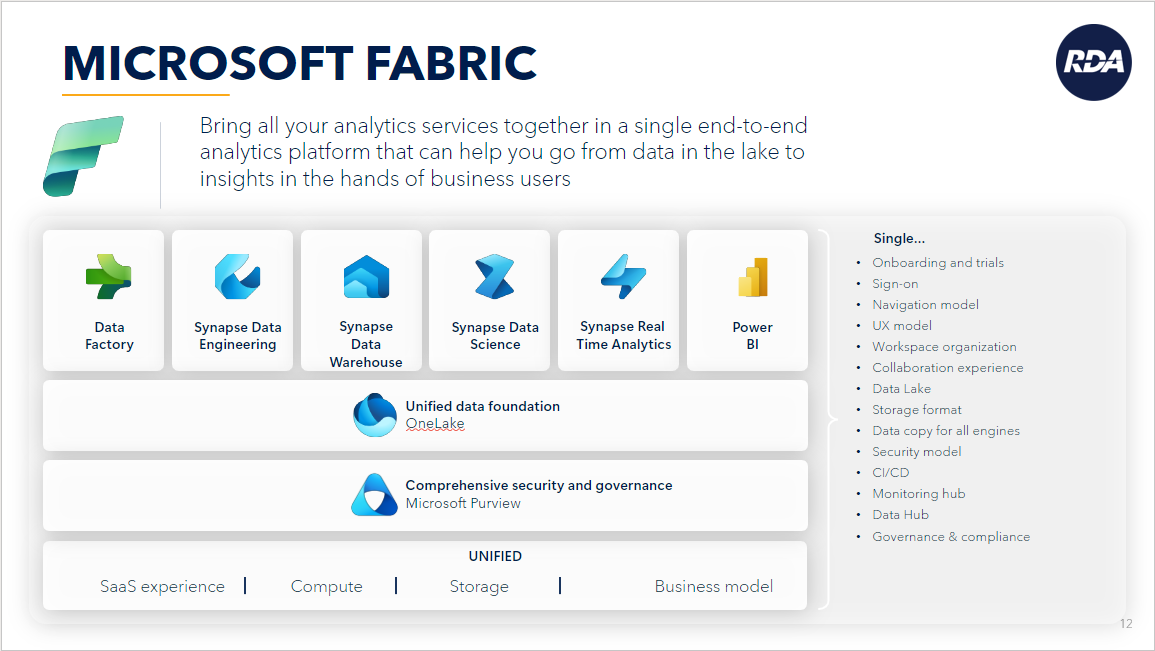The image size is (1155, 651).
Task: Select the Data Factory icon
Action: (103, 275)
